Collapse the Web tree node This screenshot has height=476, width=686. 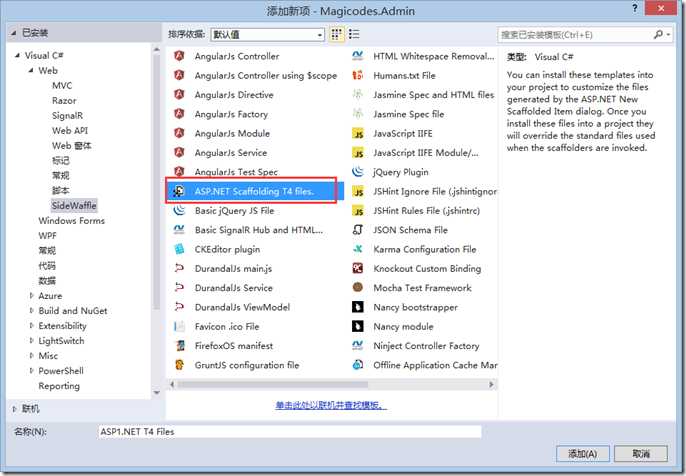pyautogui.click(x=31, y=70)
